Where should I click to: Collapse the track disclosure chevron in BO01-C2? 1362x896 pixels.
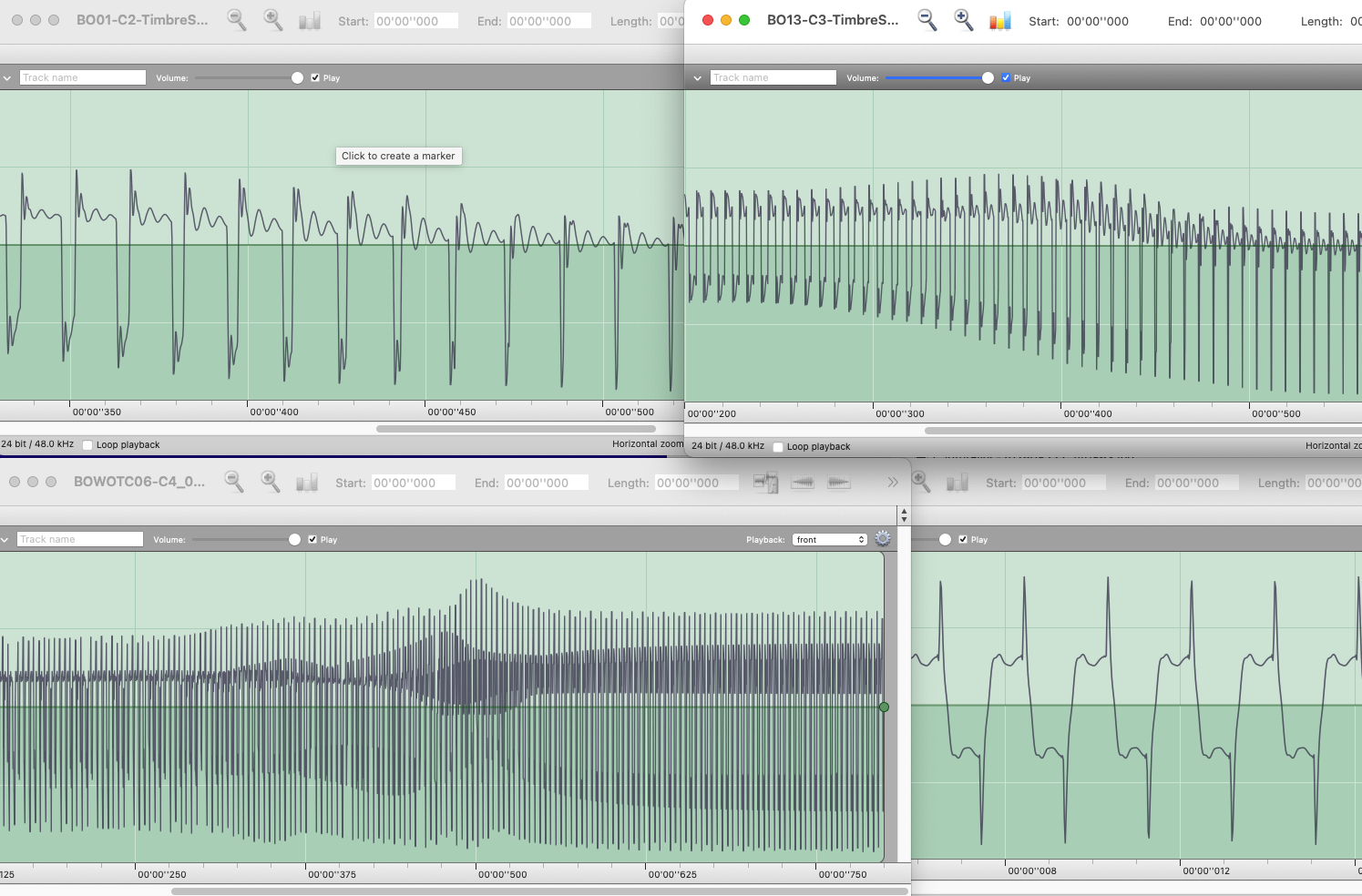point(6,77)
